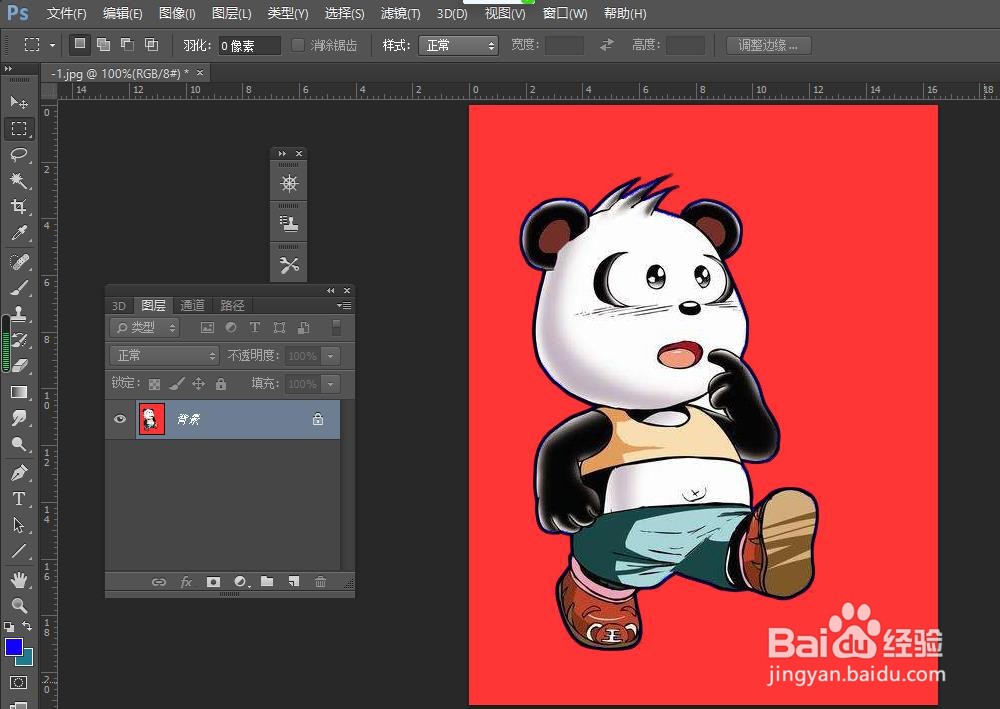This screenshot has height=709, width=1000.
Task: Open the 填充 fill slider arrow
Action: (330, 384)
